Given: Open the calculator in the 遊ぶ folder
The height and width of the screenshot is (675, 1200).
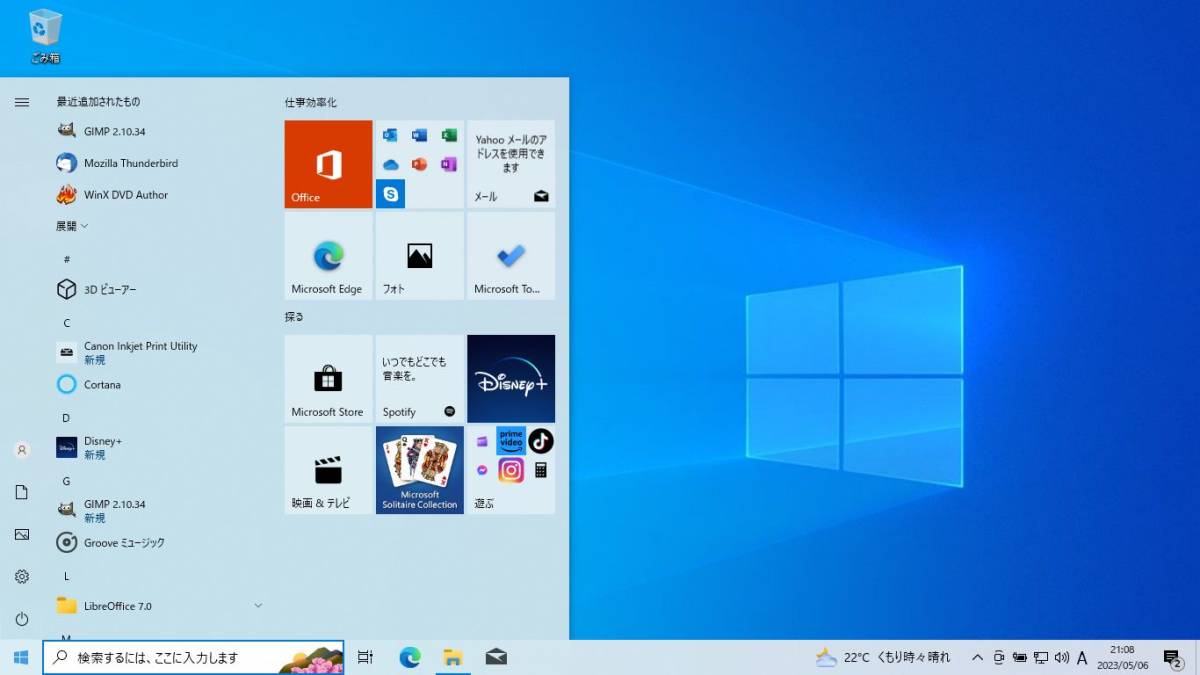Looking at the screenshot, I should [541, 470].
